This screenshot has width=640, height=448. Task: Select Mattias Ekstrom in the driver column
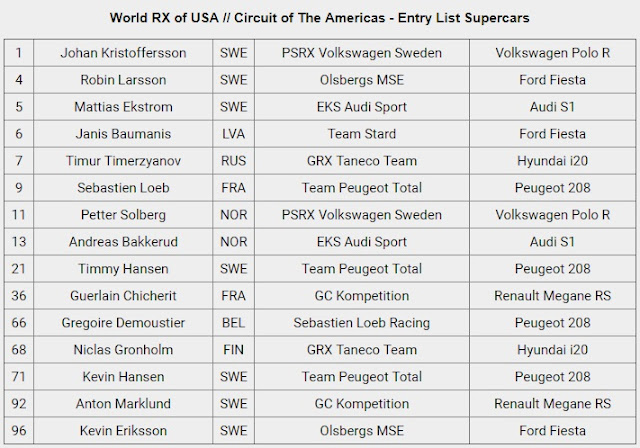[x=121, y=105]
